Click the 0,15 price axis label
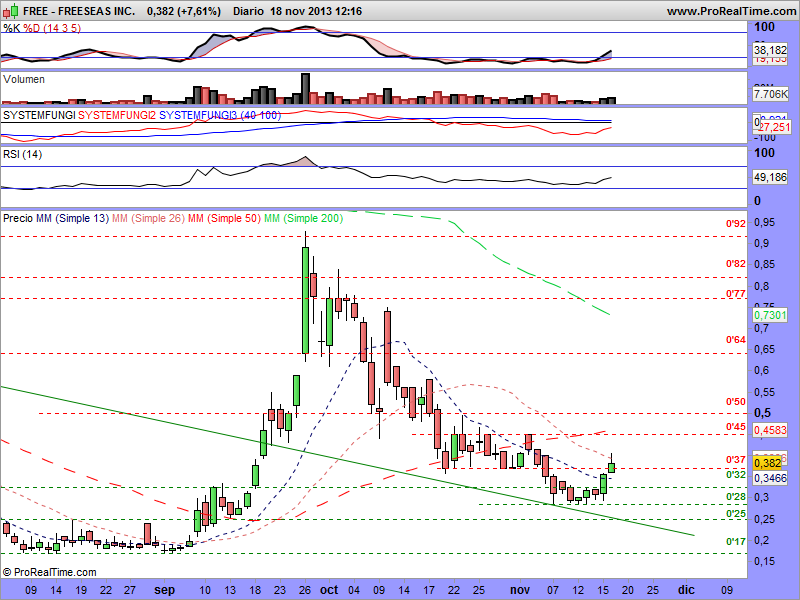 pyautogui.click(x=764, y=561)
